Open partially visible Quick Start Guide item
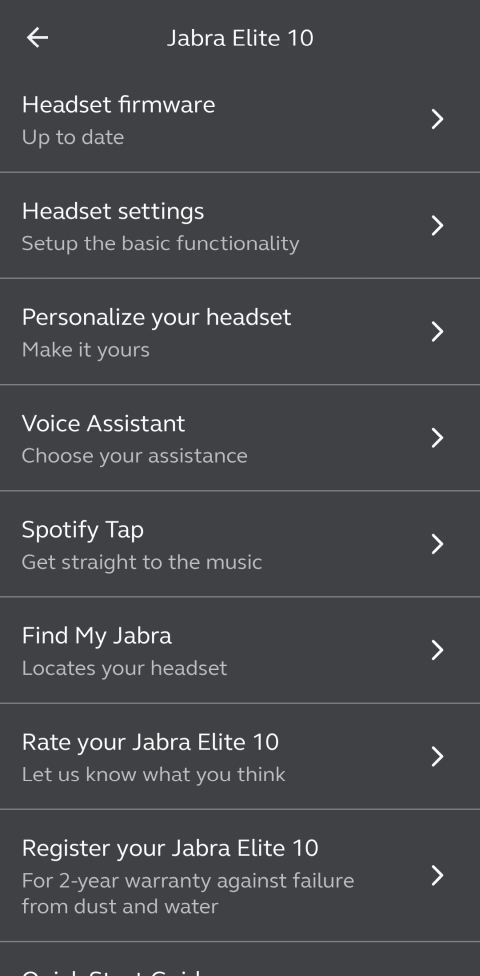The width and height of the screenshot is (480, 976). (240, 959)
